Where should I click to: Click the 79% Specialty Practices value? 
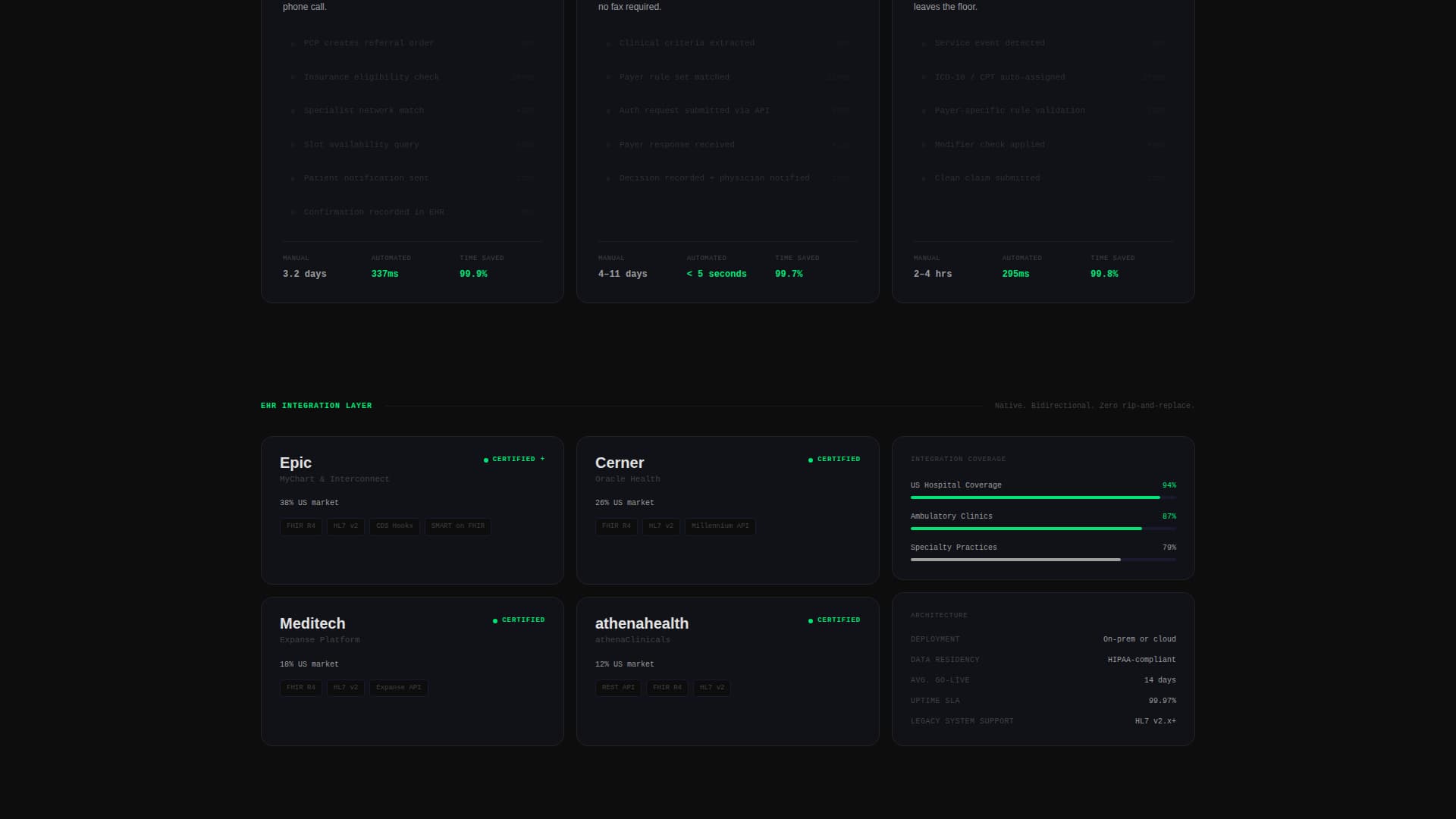(1169, 548)
